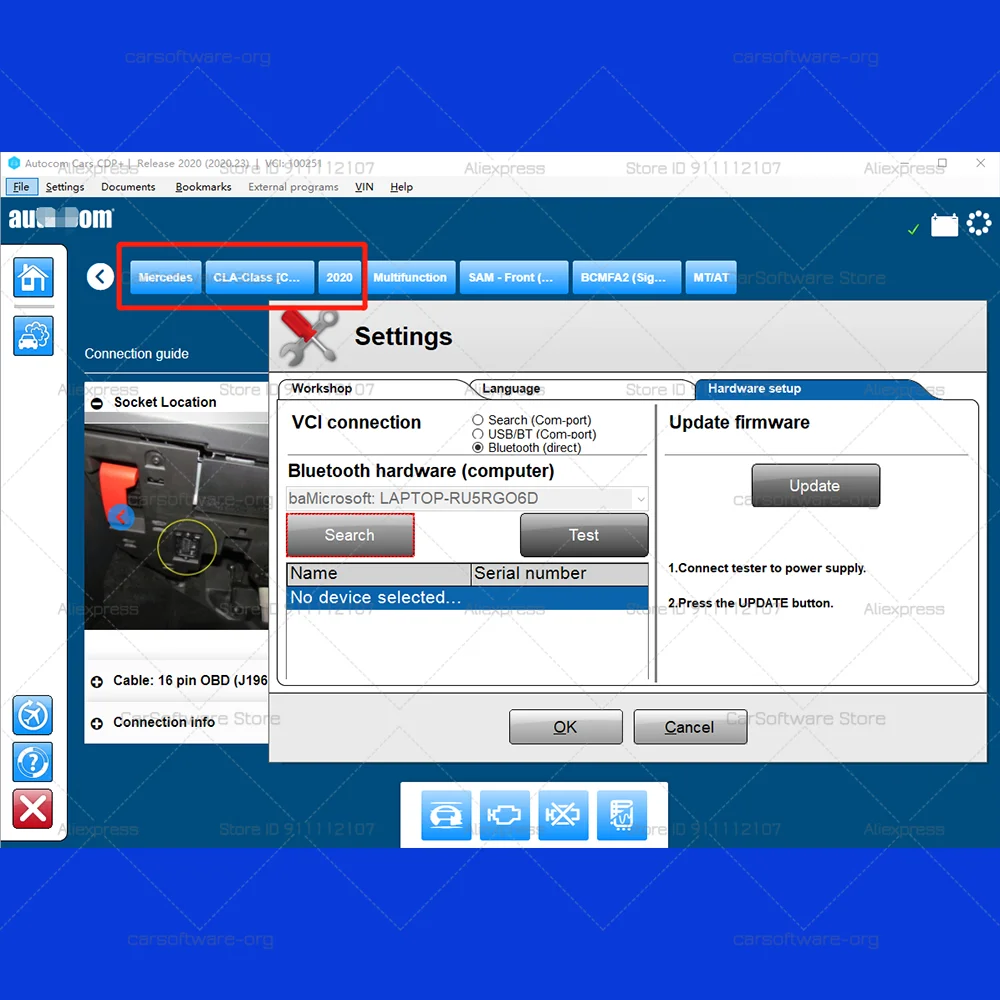
Task: Click previous image arrow on socket photo
Action: pyautogui.click(x=121, y=517)
